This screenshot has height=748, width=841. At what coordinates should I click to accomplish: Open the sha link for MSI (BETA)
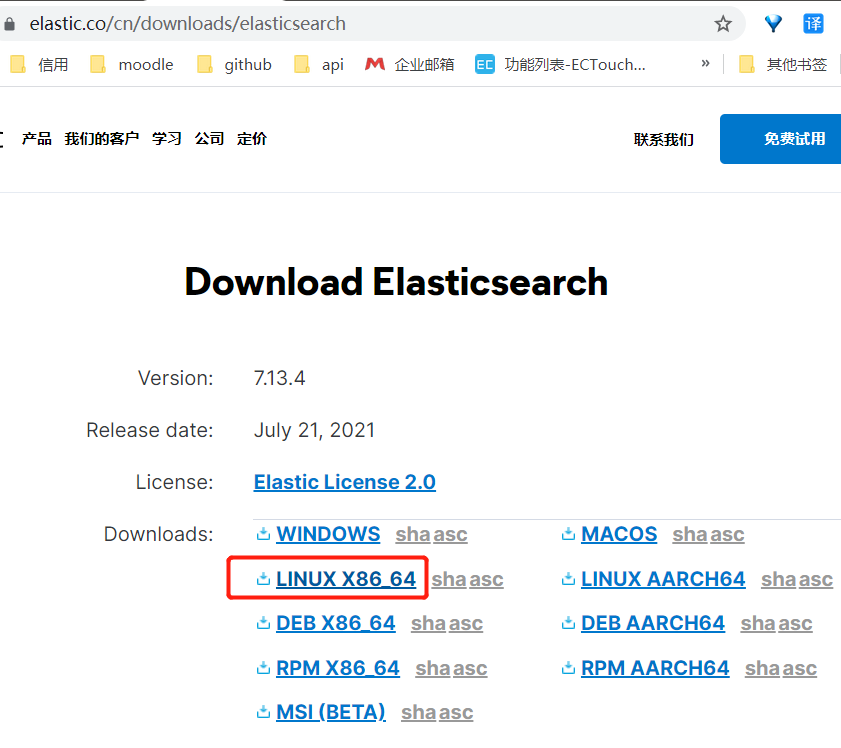tap(418, 713)
